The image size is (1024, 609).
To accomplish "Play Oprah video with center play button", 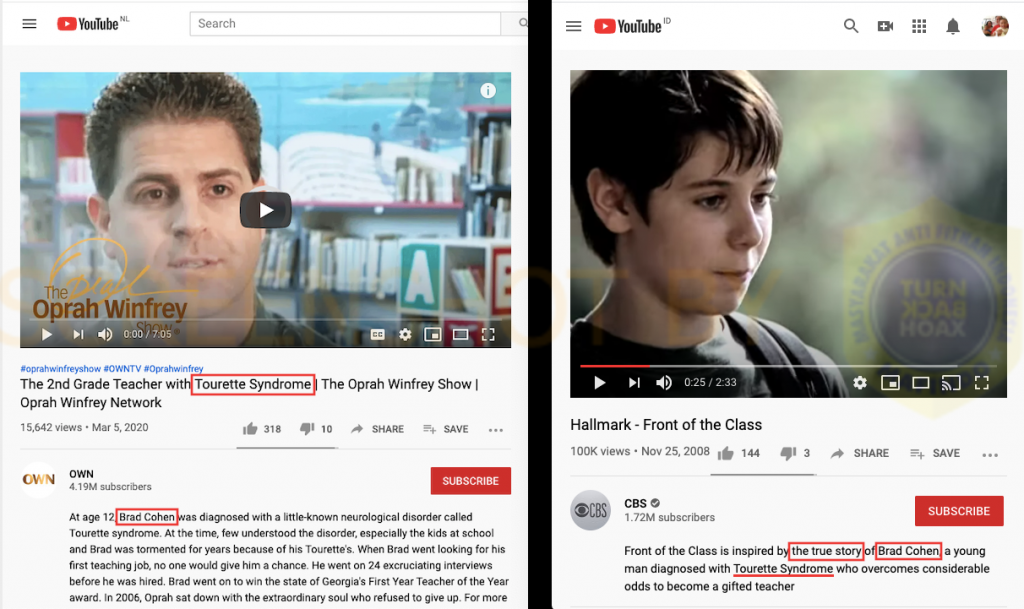I will point(266,210).
